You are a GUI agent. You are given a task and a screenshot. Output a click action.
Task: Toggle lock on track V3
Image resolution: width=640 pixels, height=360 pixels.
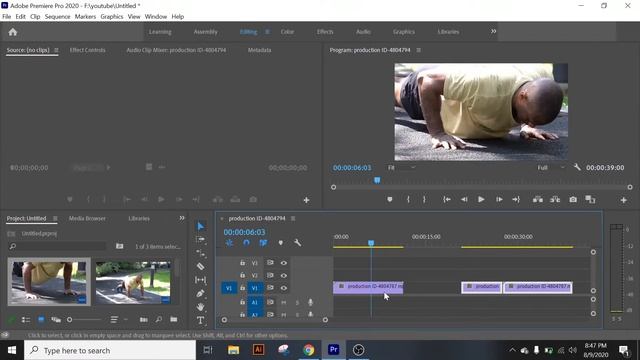pyautogui.click(x=242, y=263)
